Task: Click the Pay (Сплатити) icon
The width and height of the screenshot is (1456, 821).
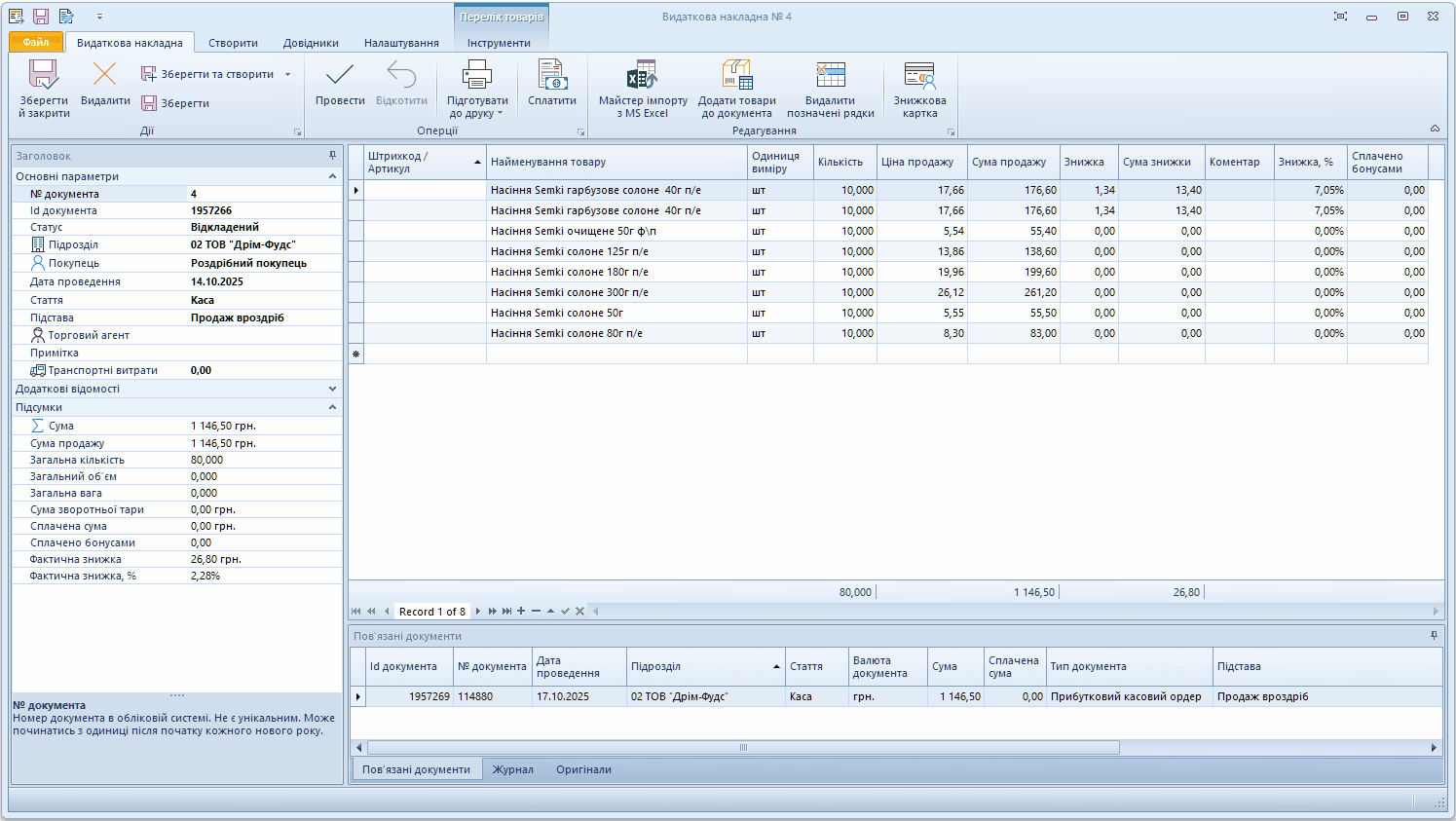Action: (x=552, y=75)
